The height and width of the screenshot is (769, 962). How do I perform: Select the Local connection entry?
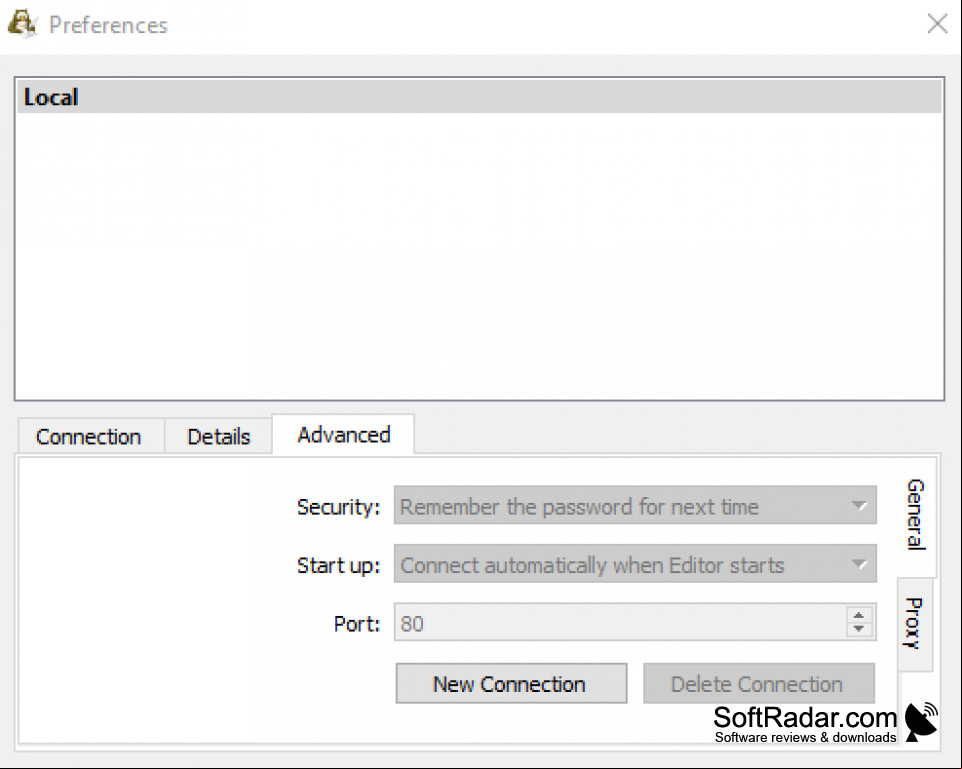click(479, 97)
